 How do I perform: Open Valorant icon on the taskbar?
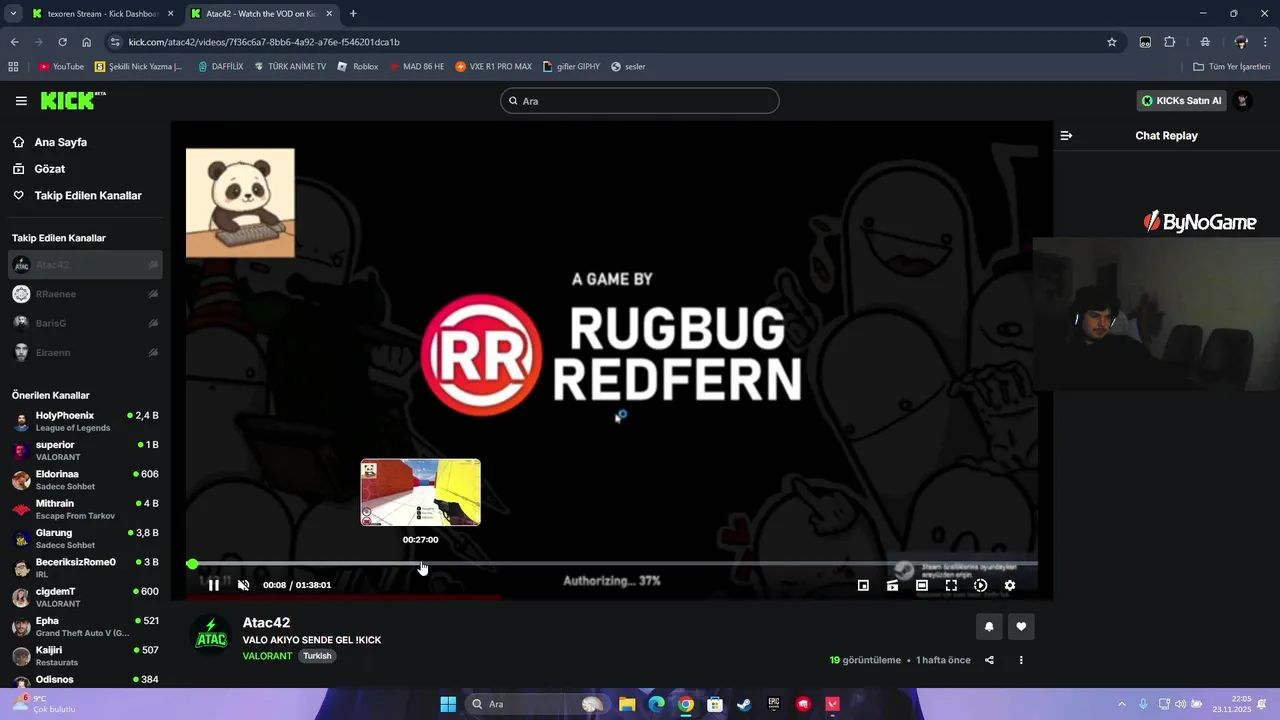click(x=832, y=704)
